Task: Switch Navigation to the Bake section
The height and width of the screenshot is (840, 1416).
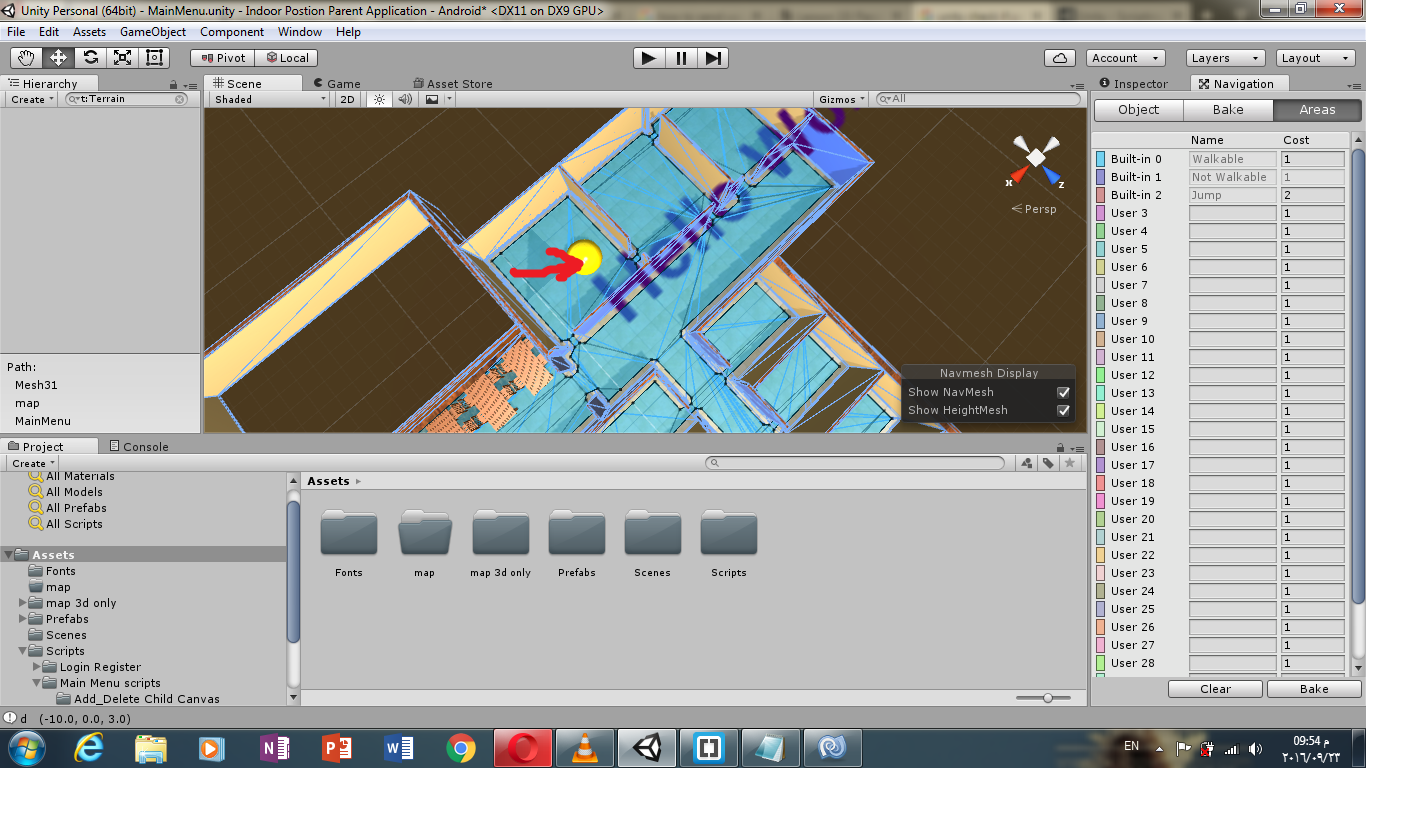Action: point(1228,110)
